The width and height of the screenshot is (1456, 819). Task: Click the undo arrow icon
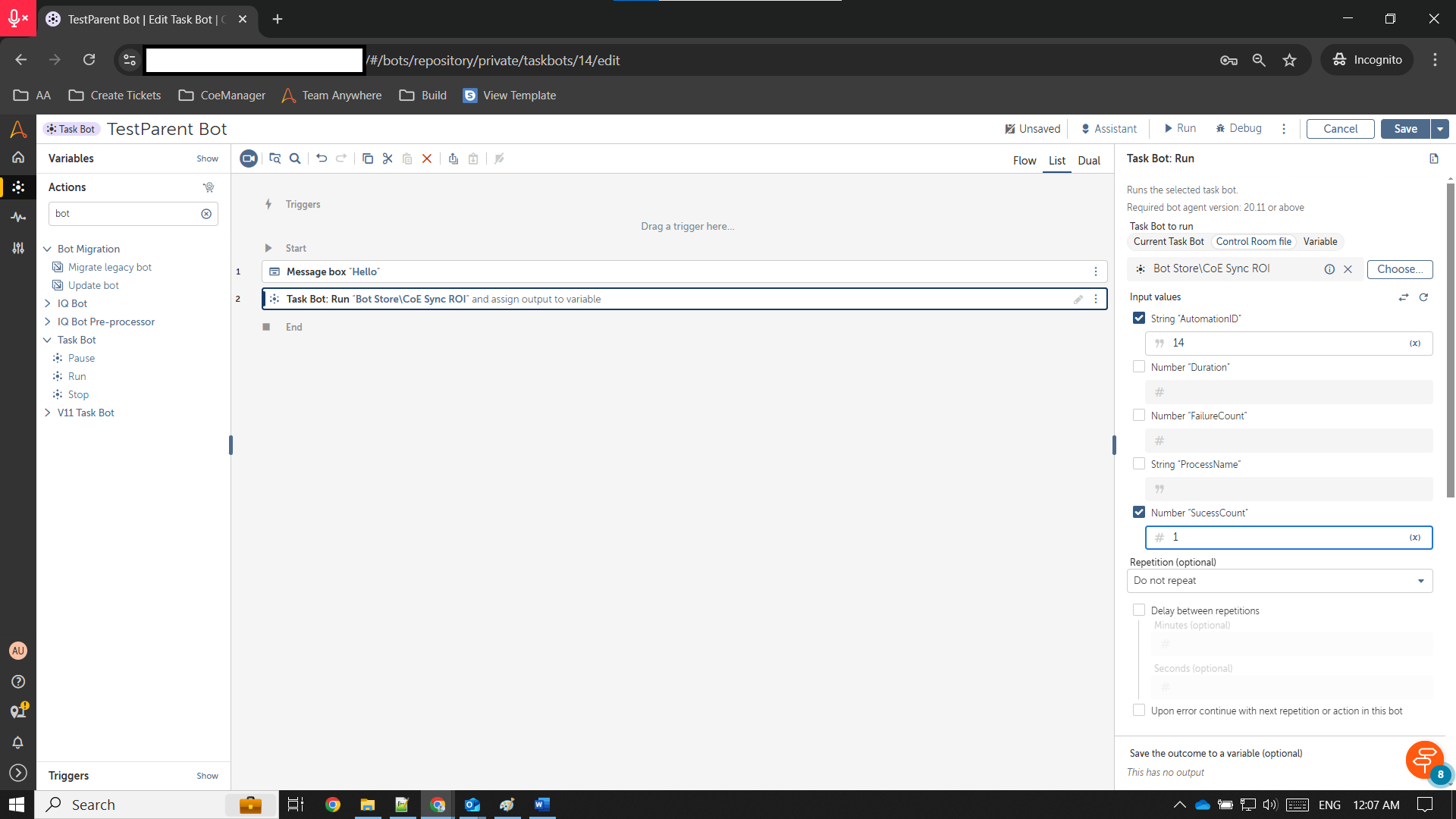tap(322, 158)
